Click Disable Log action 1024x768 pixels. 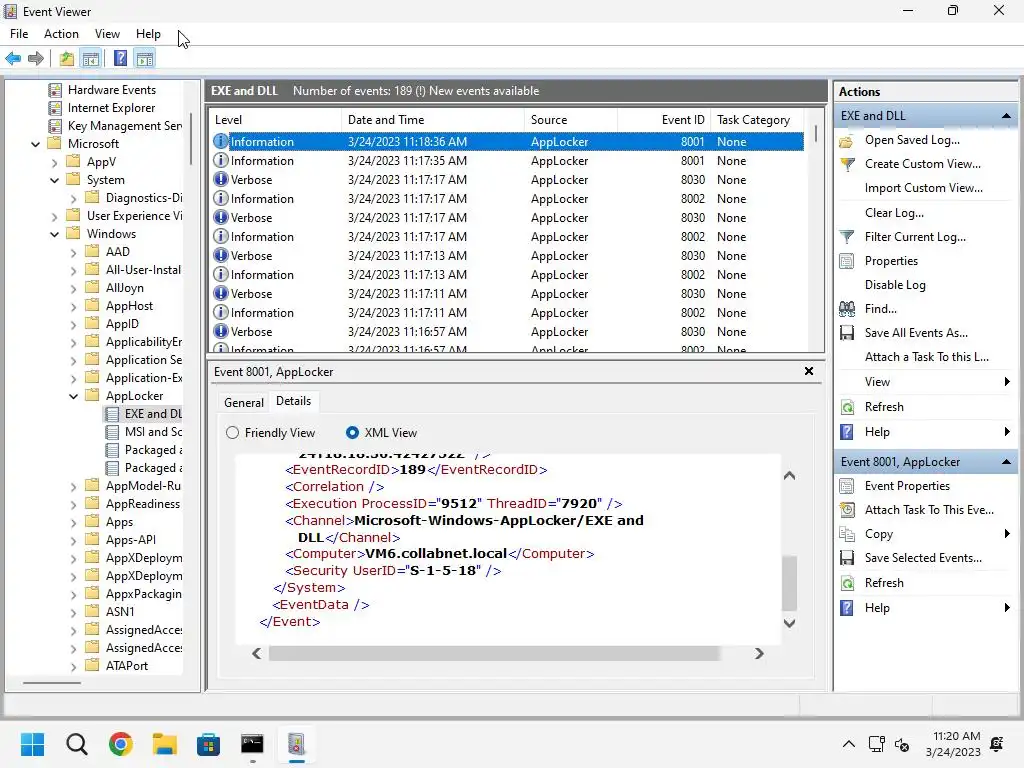pos(895,285)
